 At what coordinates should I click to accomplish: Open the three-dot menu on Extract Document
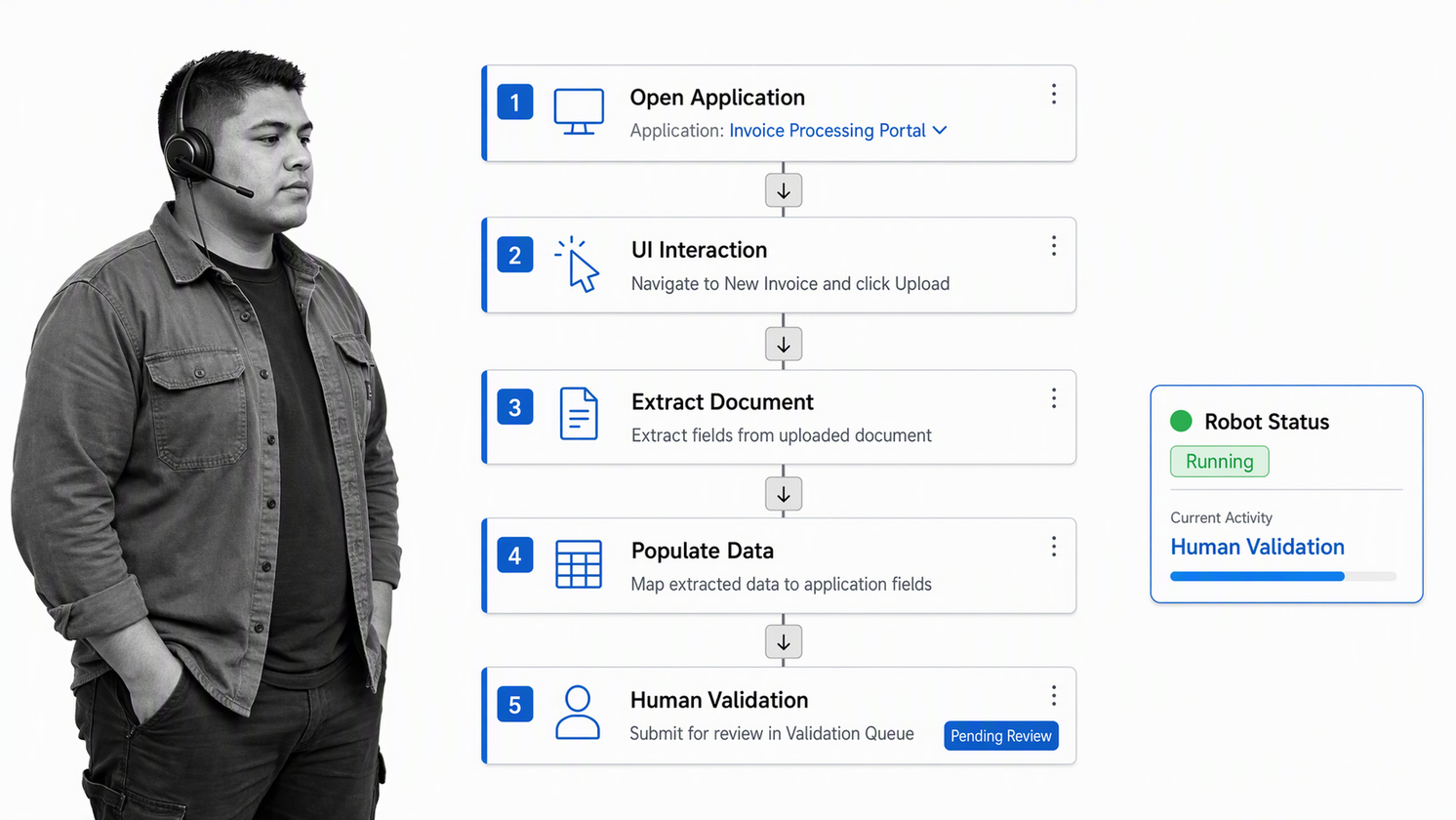pyautogui.click(x=1054, y=398)
